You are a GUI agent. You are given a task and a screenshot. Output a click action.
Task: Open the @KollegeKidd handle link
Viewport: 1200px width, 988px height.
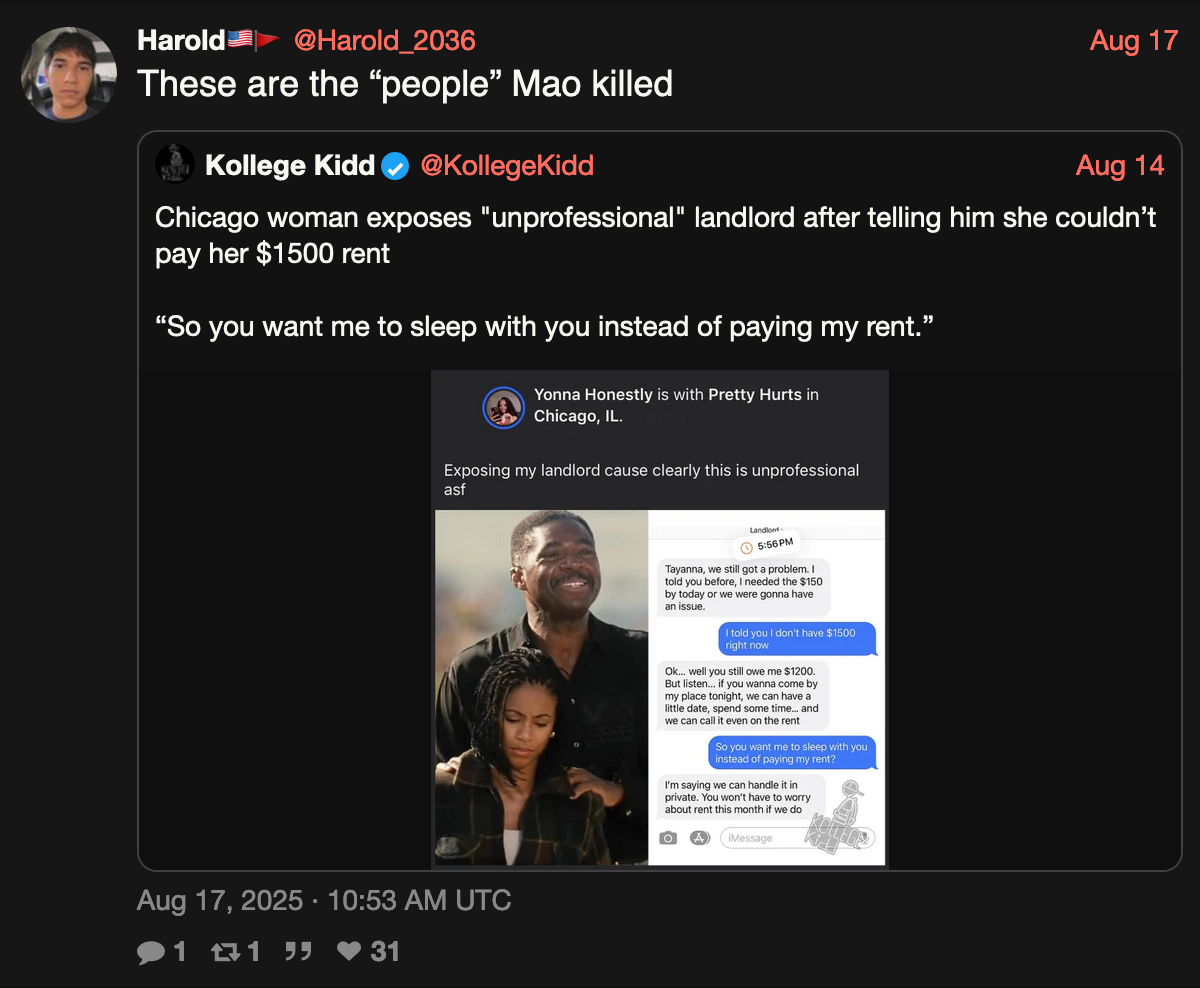click(x=507, y=165)
